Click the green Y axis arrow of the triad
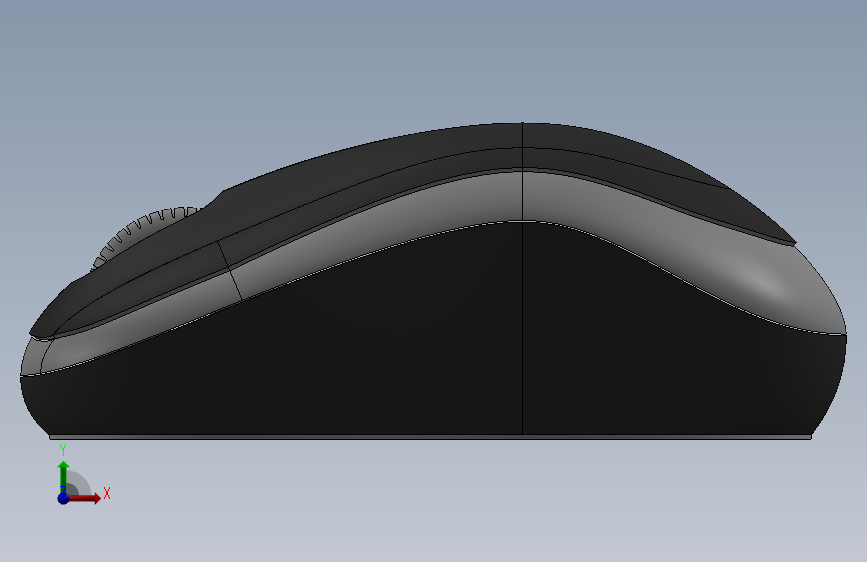The height and width of the screenshot is (562, 867). 64,477
